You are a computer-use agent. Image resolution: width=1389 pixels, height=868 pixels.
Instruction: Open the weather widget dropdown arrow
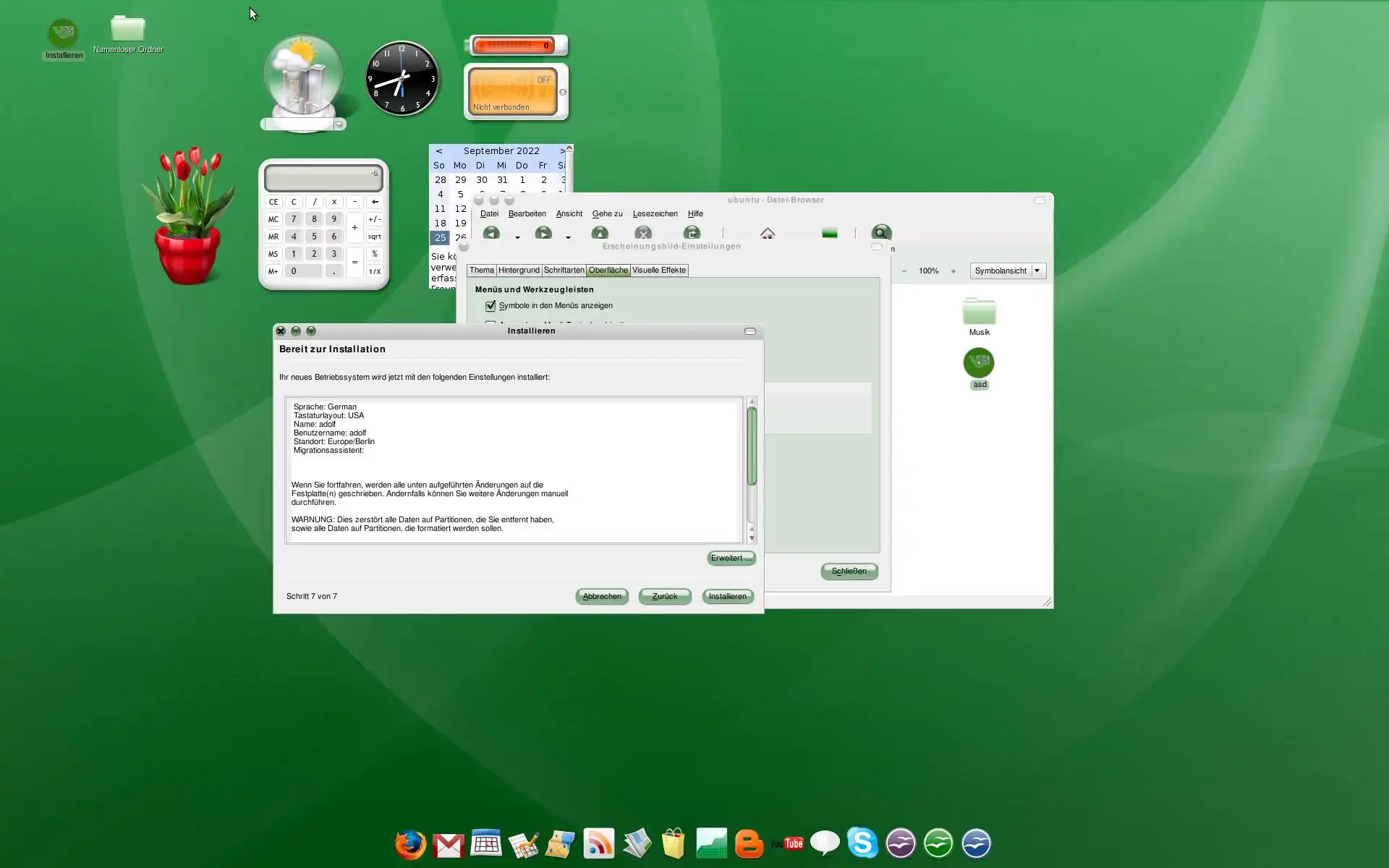coord(339,124)
